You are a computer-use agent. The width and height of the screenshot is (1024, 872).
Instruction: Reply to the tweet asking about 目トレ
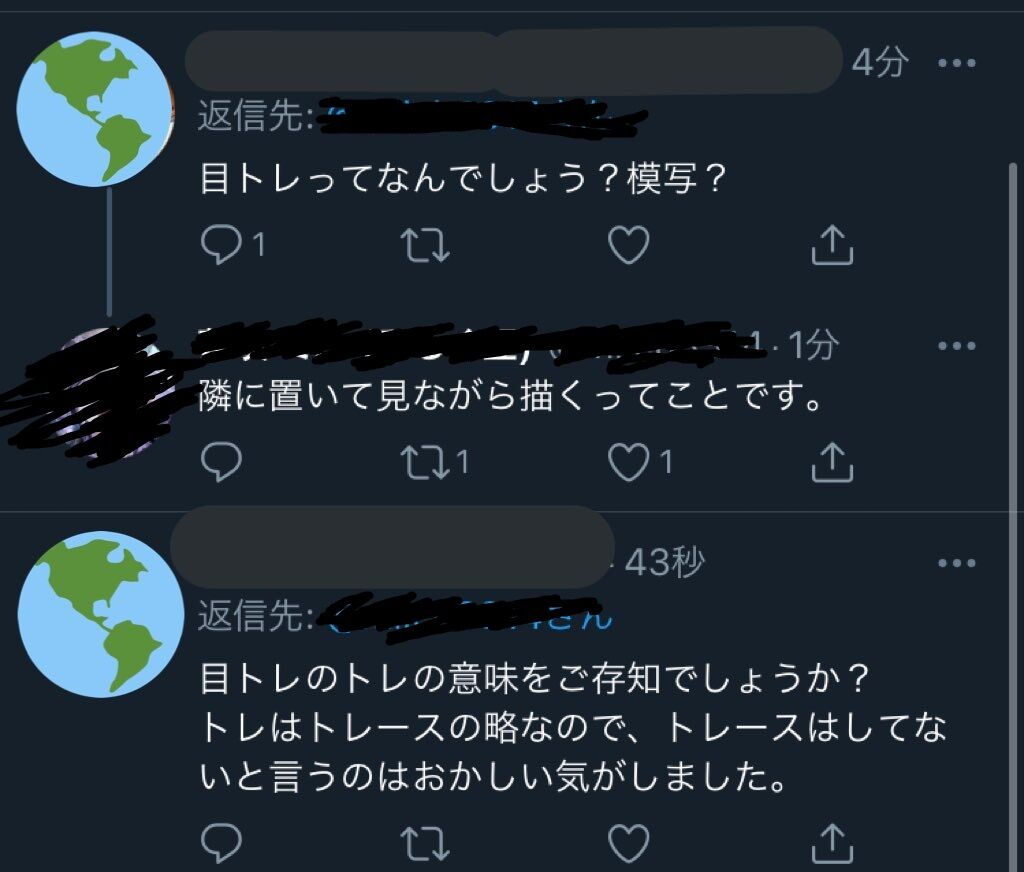click(222, 240)
